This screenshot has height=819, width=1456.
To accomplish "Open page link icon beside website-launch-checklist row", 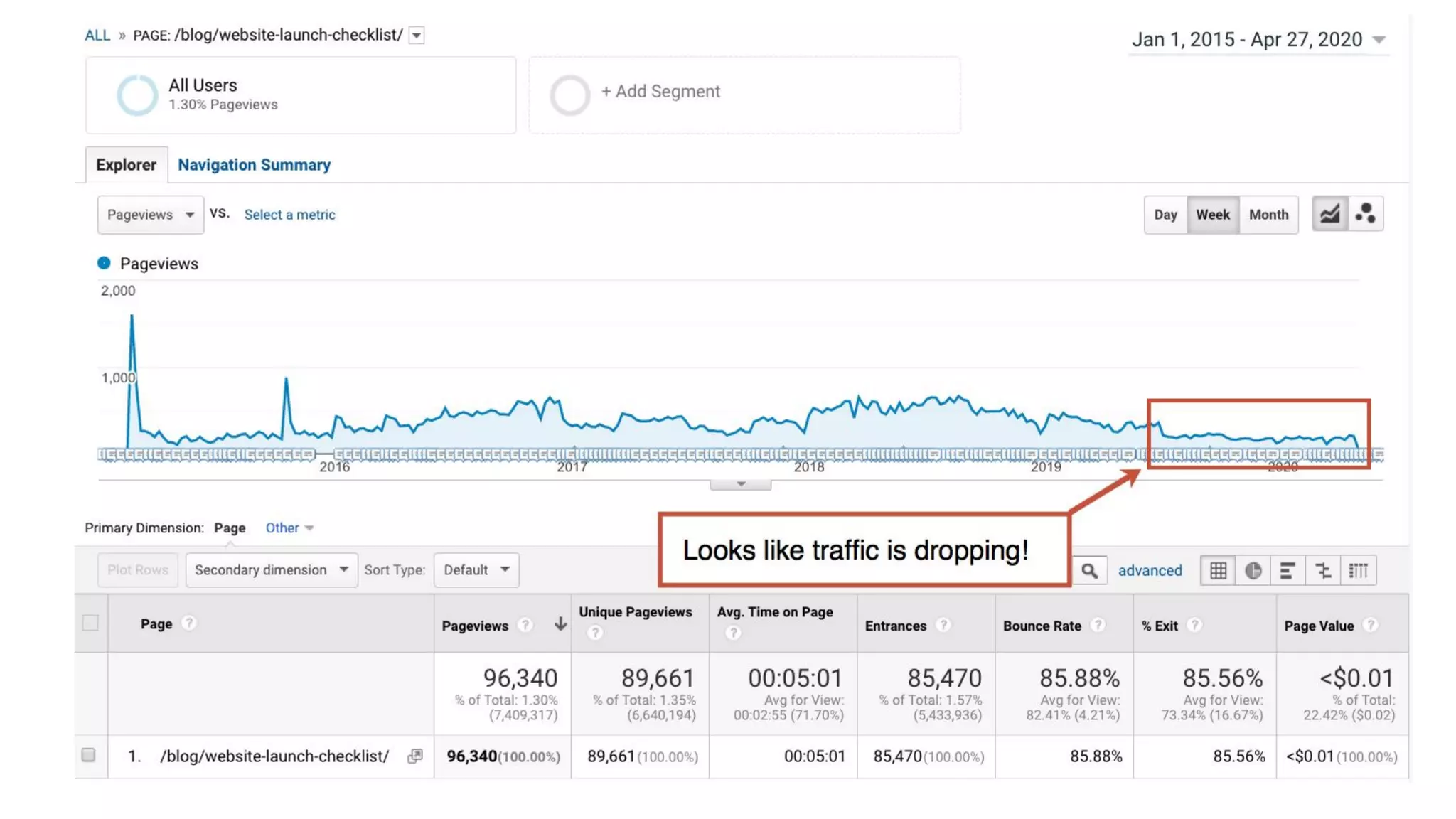I will click(415, 756).
